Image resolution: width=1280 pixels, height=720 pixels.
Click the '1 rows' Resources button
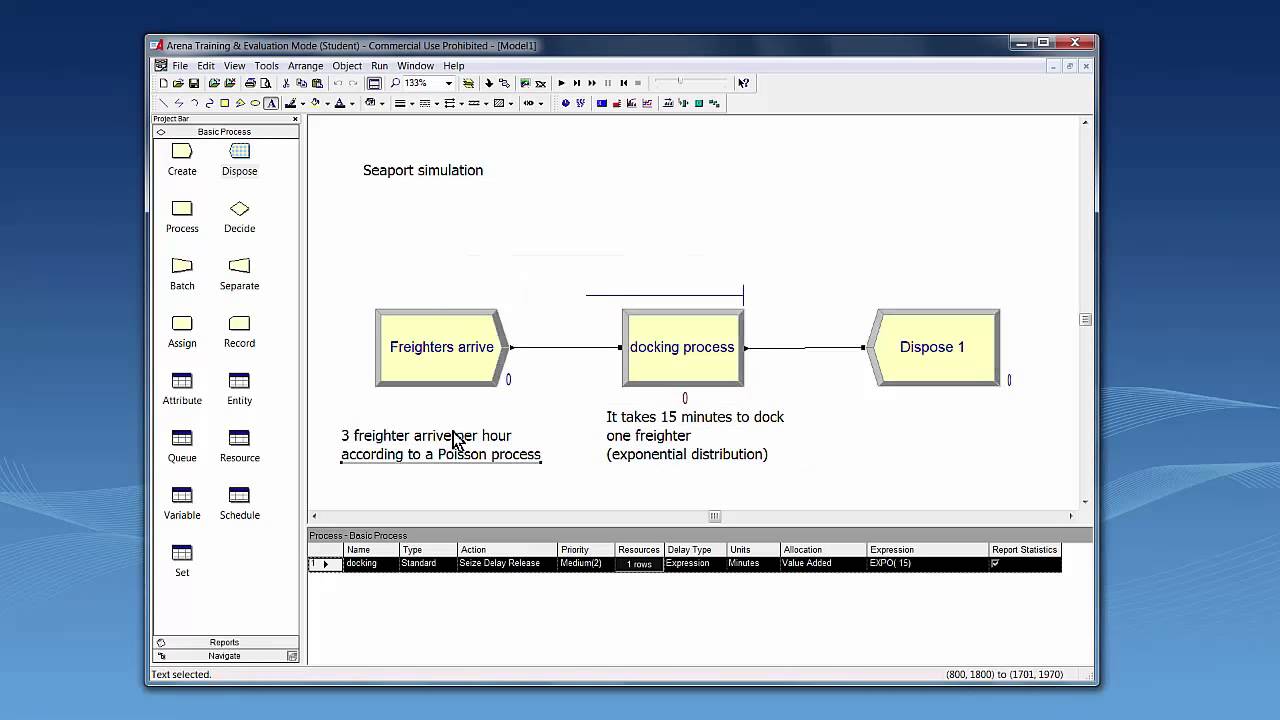pos(639,564)
